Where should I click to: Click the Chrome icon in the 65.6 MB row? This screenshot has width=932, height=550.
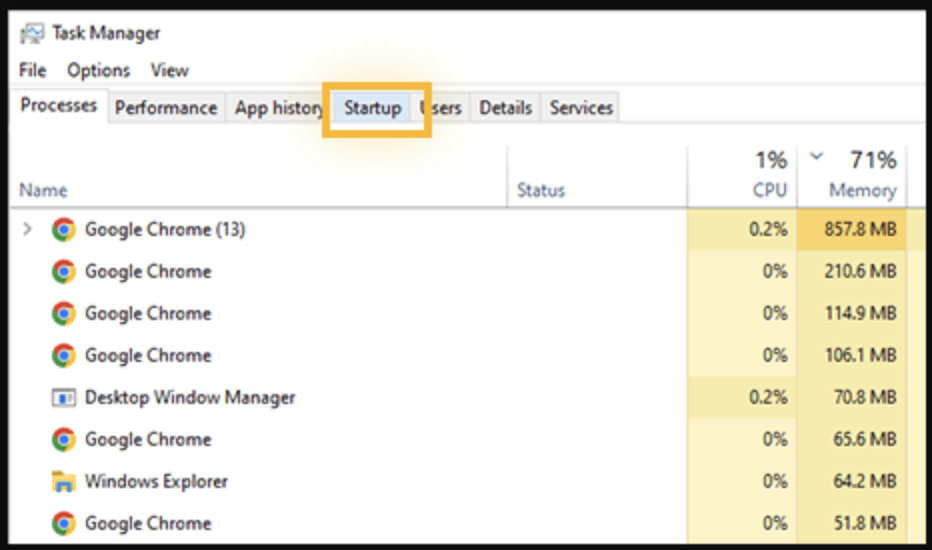(x=64, y=439)
